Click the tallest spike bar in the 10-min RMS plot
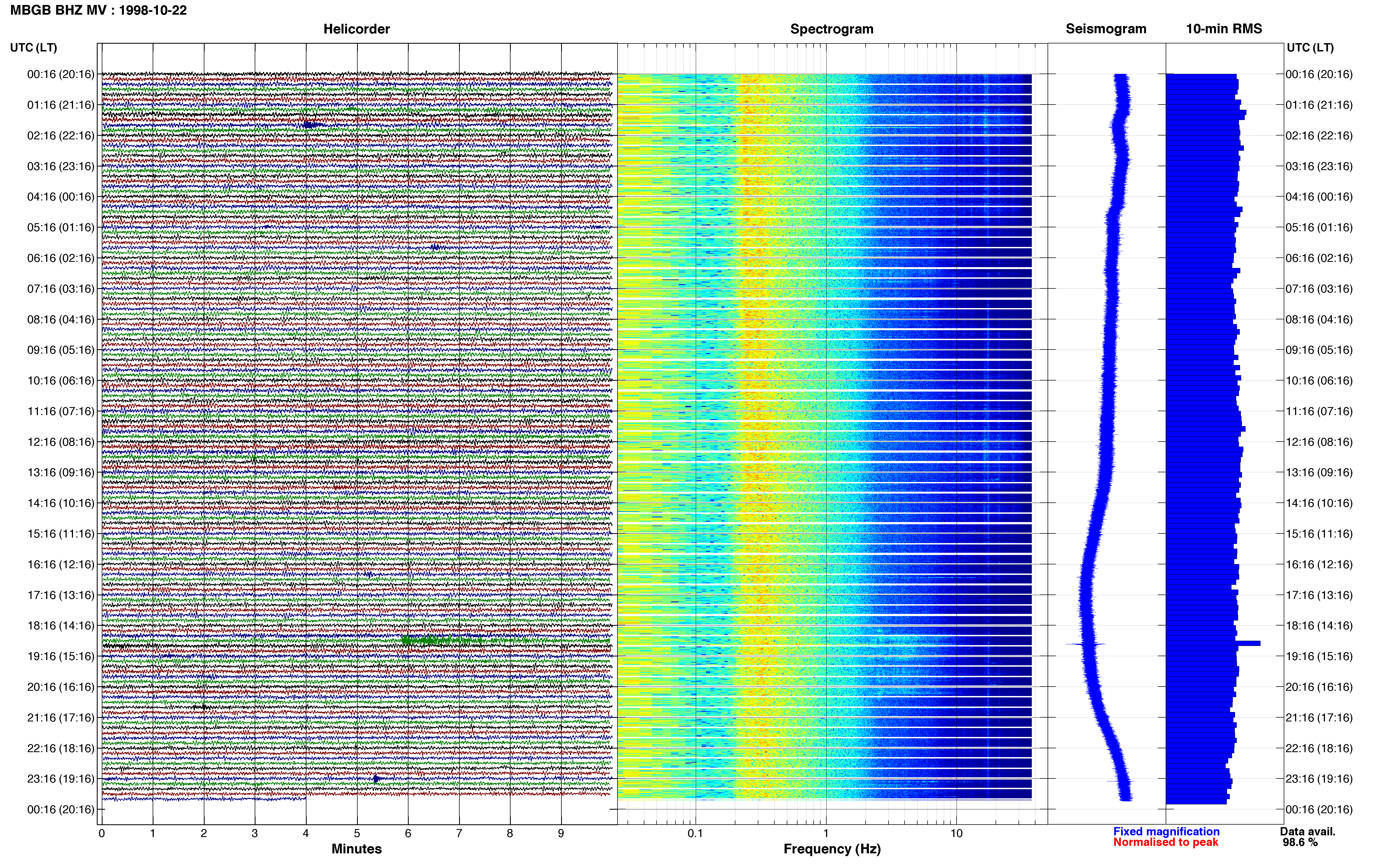The width and height of the screenshot is (1388, 868). (1213, 643)
